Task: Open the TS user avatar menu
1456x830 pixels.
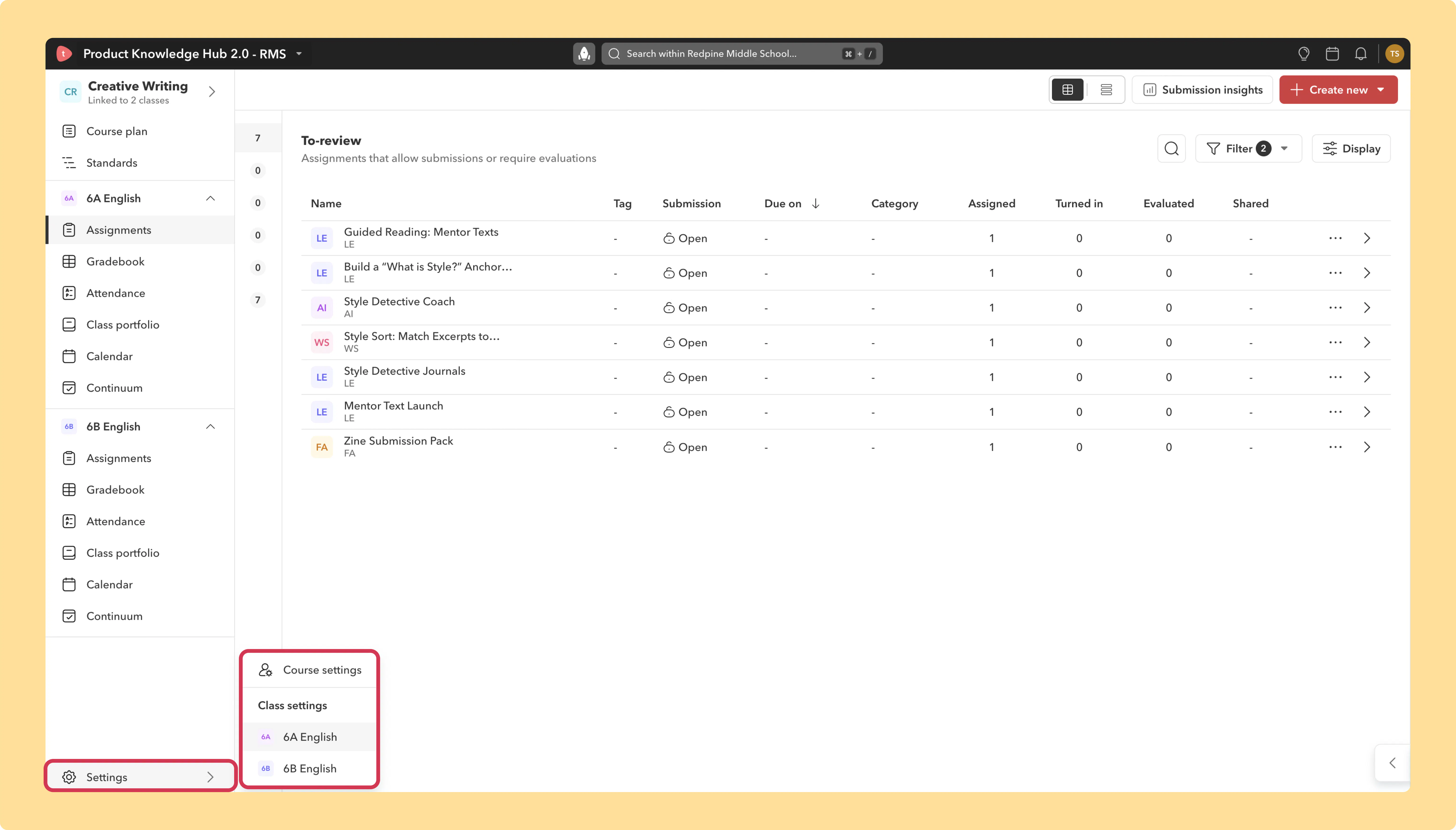Action: point(1394,54)
